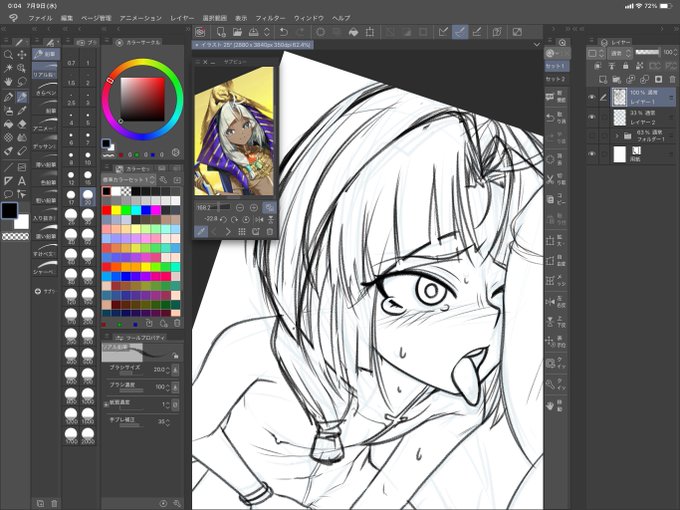Click the Create layer mask icon

click(658, 79)
